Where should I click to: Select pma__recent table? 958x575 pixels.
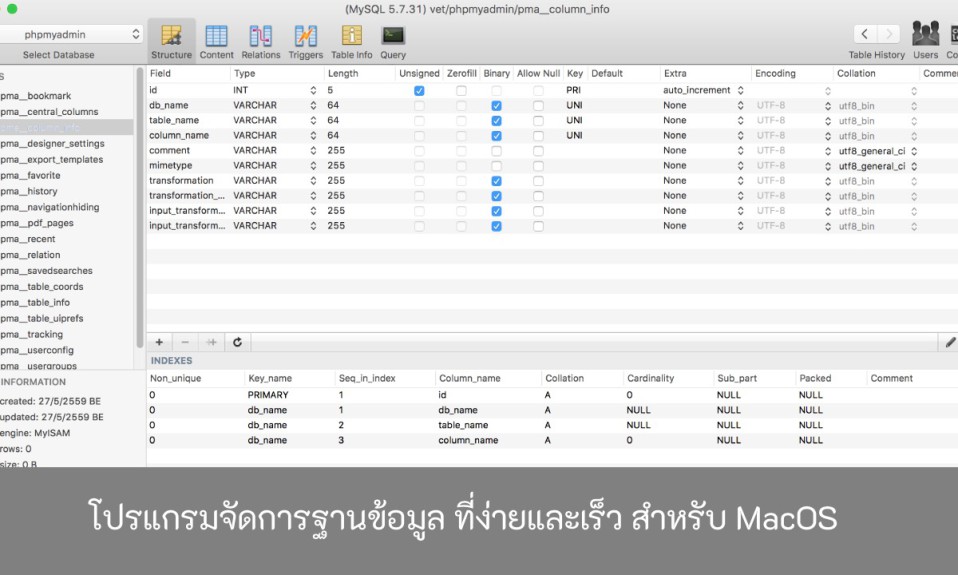66,239
